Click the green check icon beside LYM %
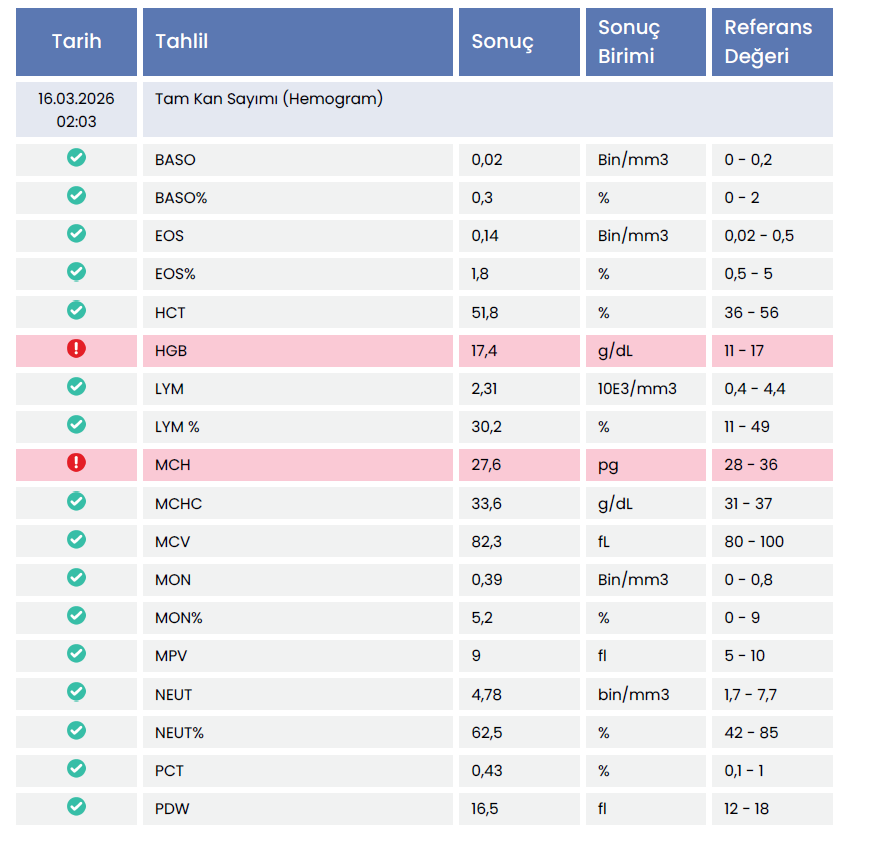This screenshot has width=878, height=846. tap(76, 424)
